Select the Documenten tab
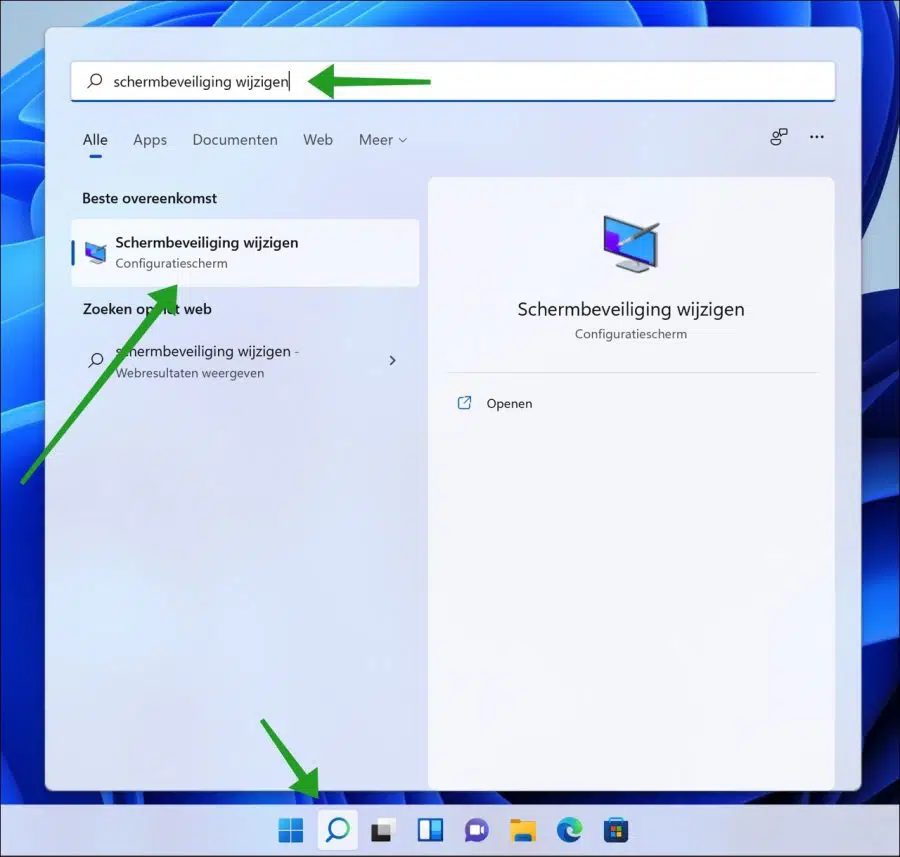The height and width of the screenshot is (857, 900). pyautogui.click(x=235, y=139)
